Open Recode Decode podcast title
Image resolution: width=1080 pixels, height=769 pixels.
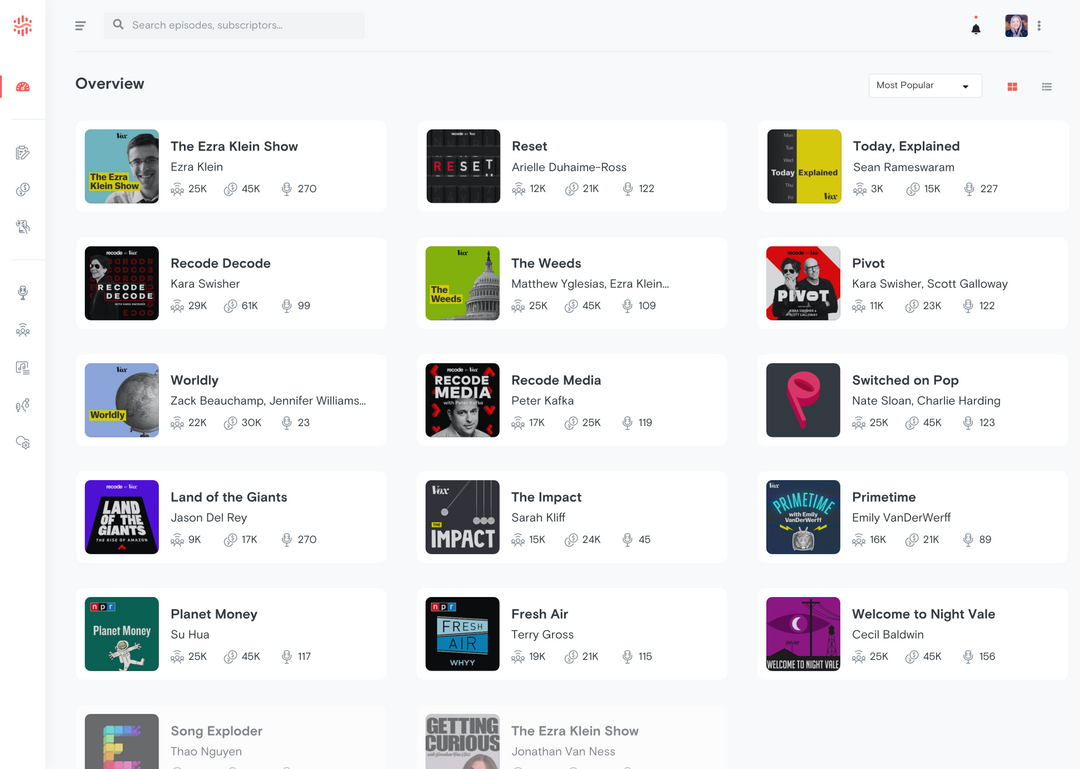(x=220, y=263)
